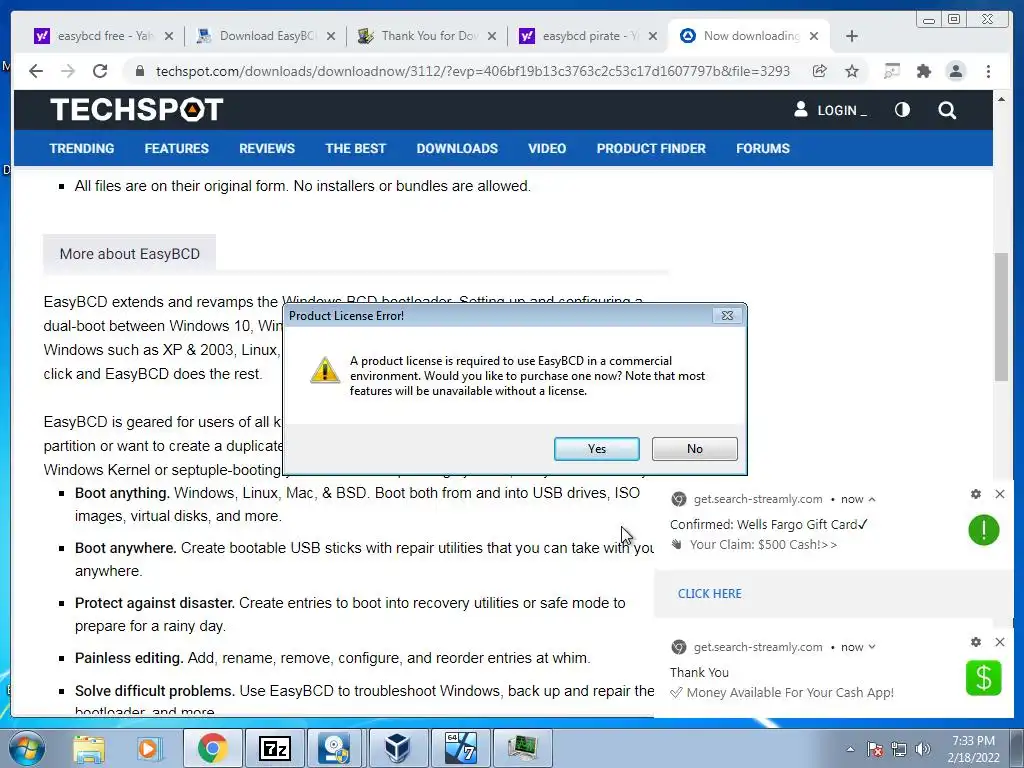Open the Windows Start button
The image size is (1024, 768).
tap(27, 748)
